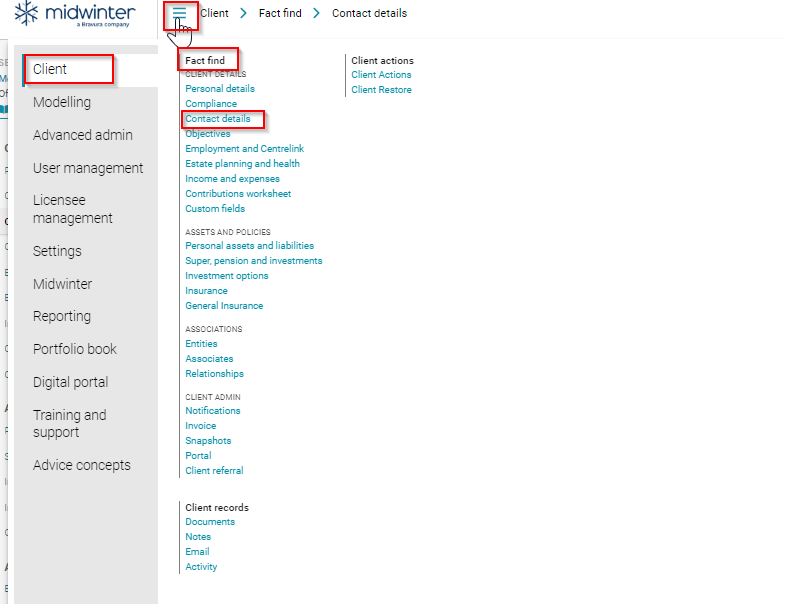Viewport: 785px width, 604px height.
Task: Open the Email link
Action: [197, 552]
